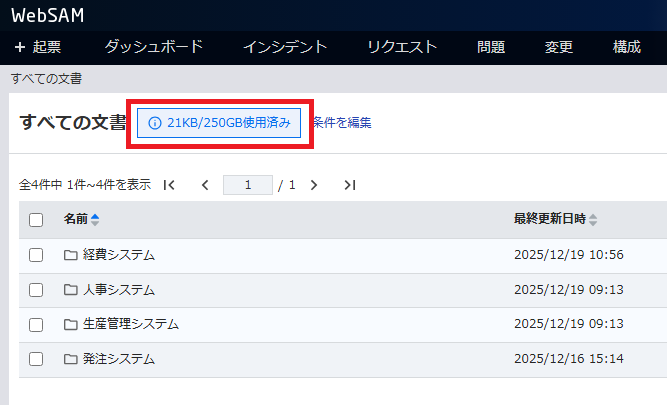Open the インシデント menu
The width and height of the screenshot is (667, 405).
285,47
